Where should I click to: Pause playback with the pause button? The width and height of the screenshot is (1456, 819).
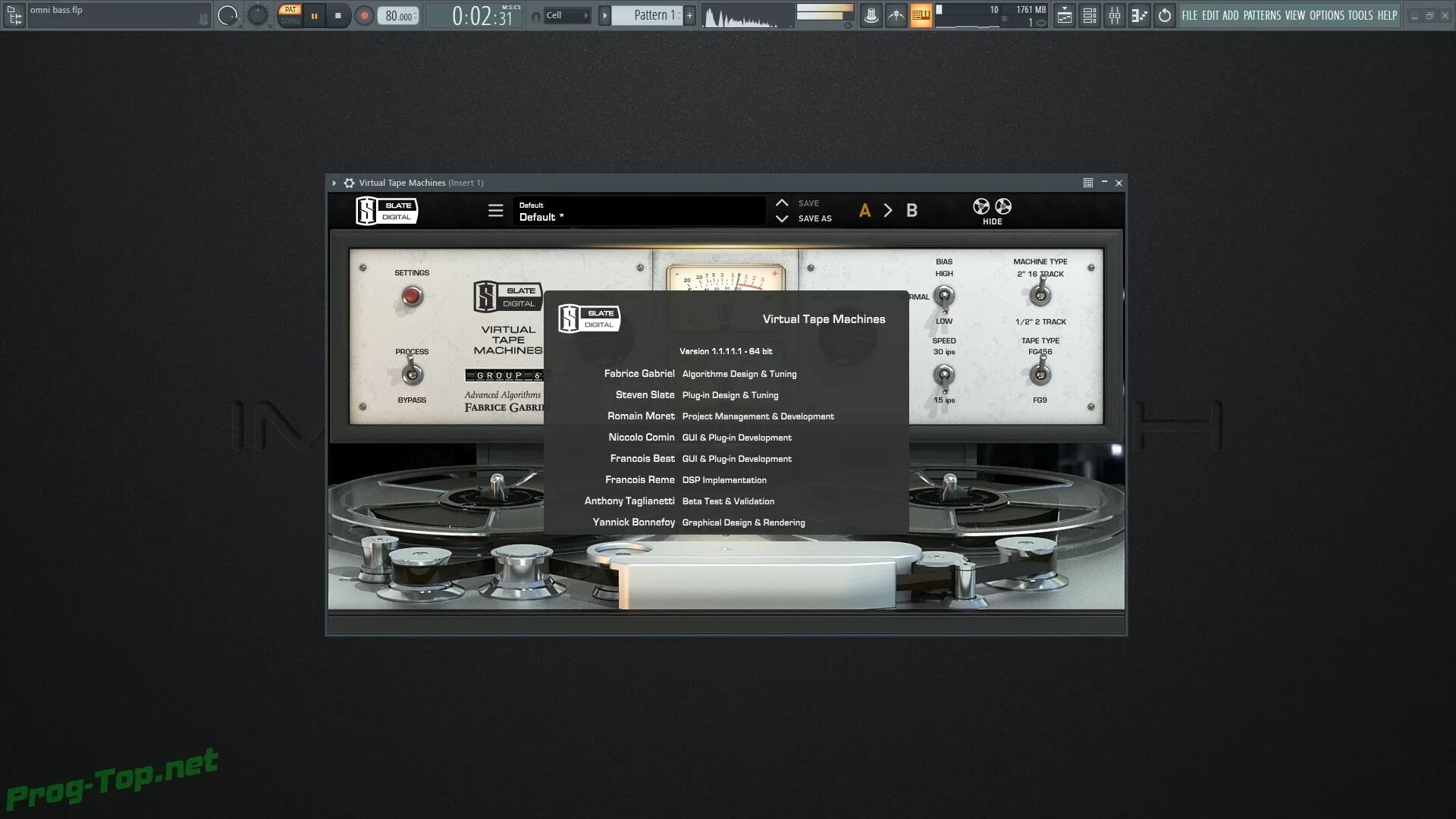coord(315,15)
